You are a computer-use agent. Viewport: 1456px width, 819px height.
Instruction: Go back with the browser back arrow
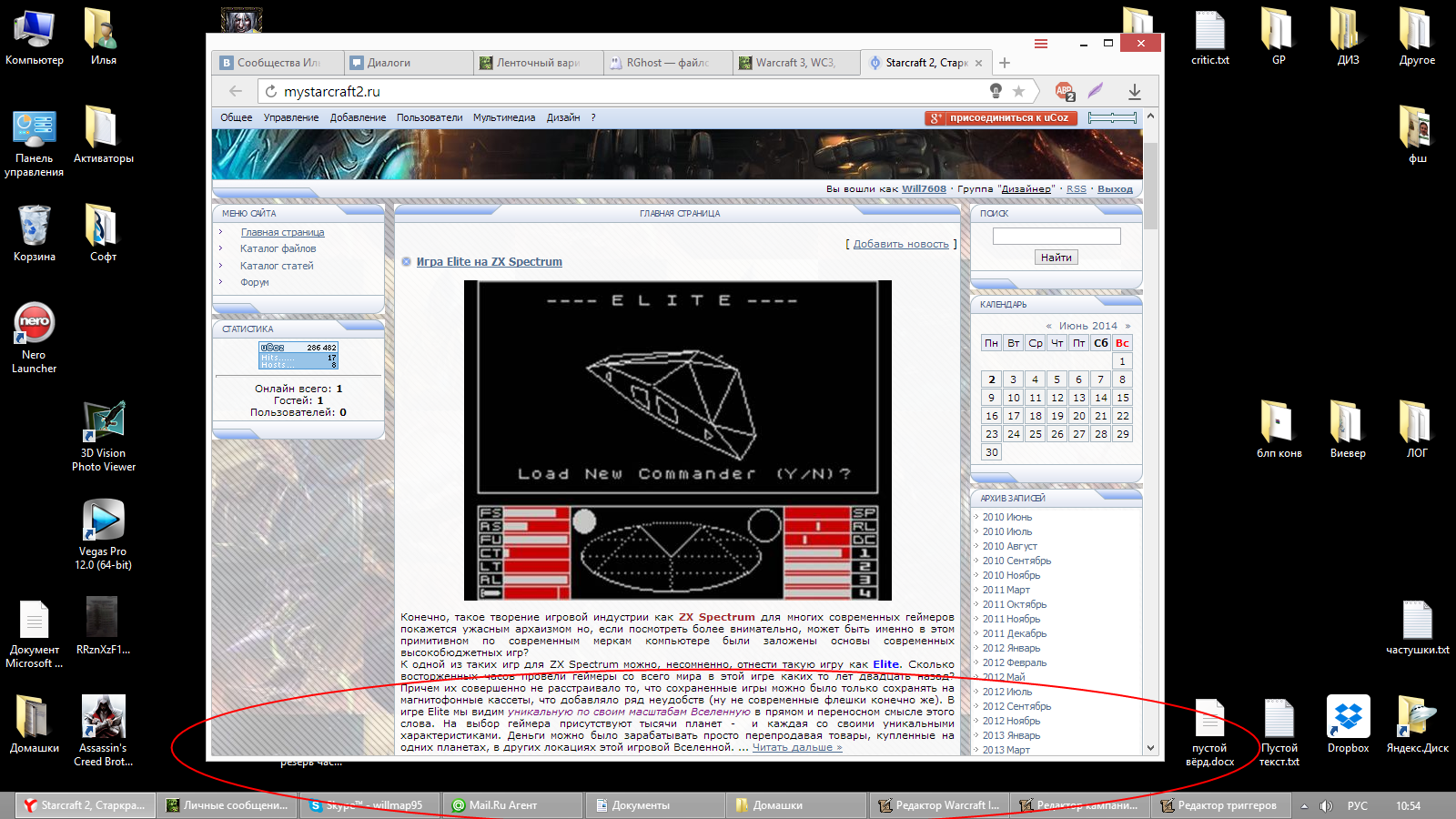(x=236, y=91)
